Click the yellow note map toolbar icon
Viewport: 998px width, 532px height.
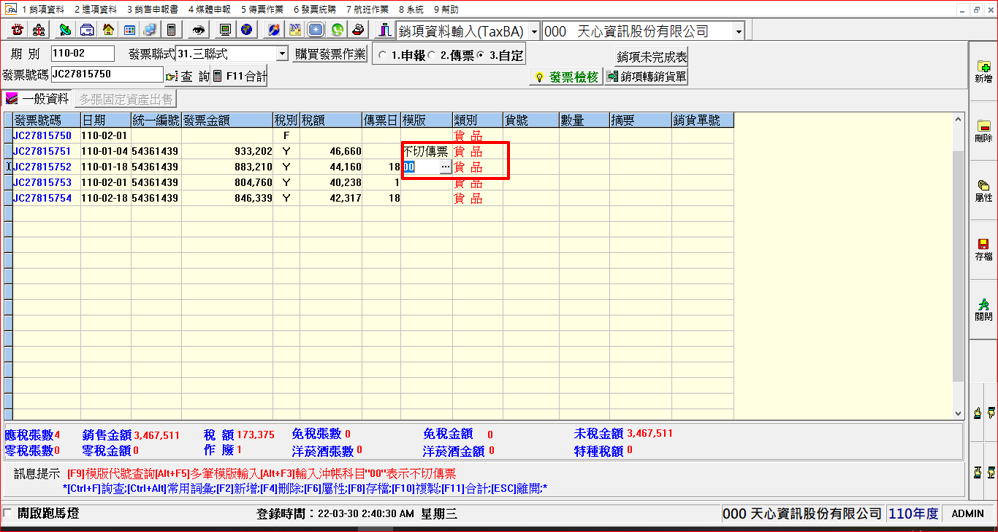[x=295, y=30]
